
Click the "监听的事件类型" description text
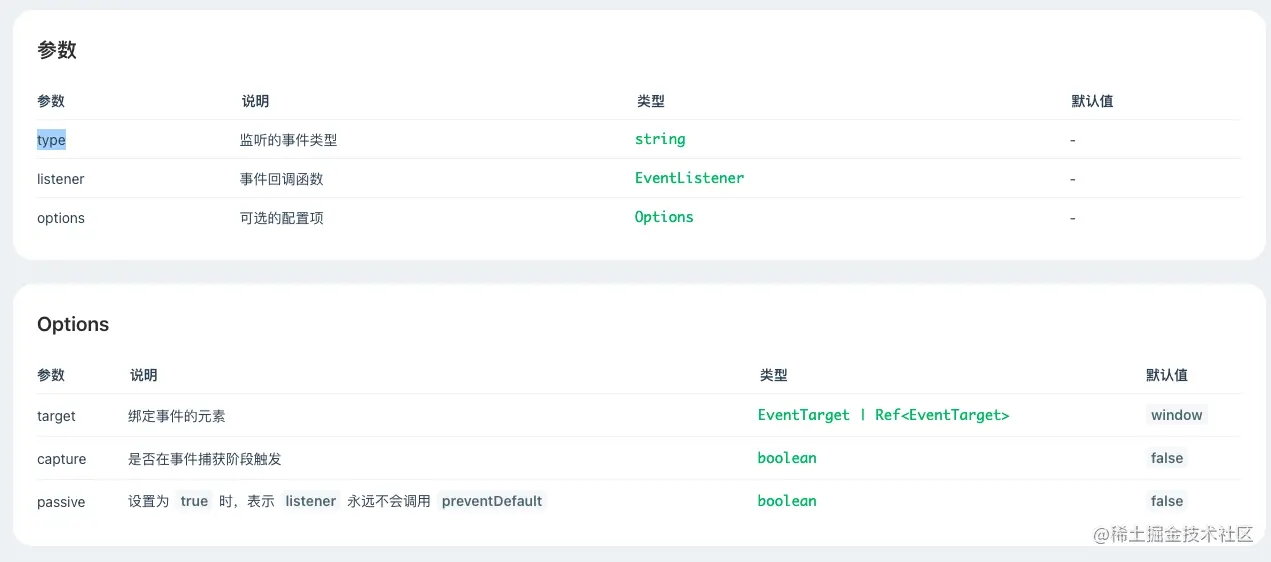(288, 140)
